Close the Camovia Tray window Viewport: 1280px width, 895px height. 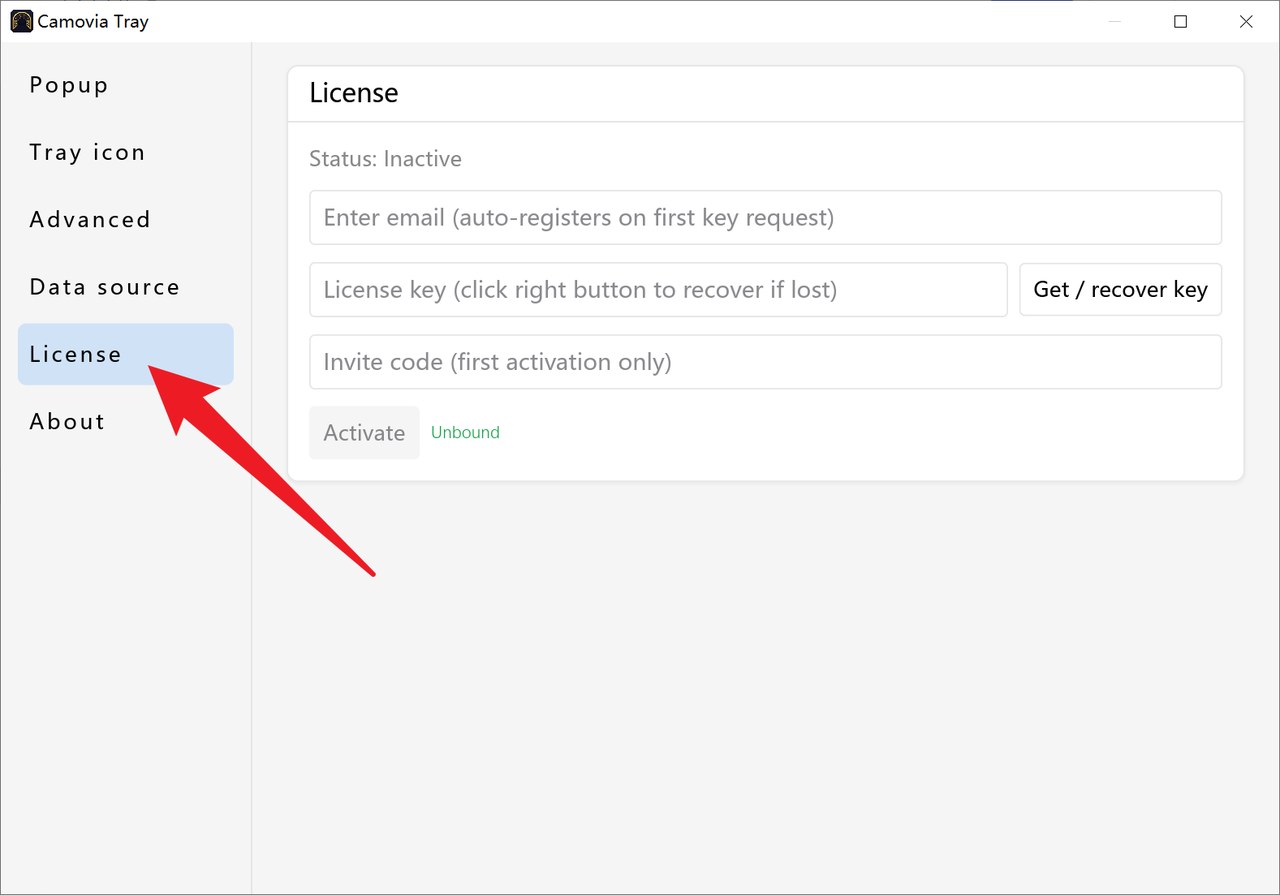1246,21
